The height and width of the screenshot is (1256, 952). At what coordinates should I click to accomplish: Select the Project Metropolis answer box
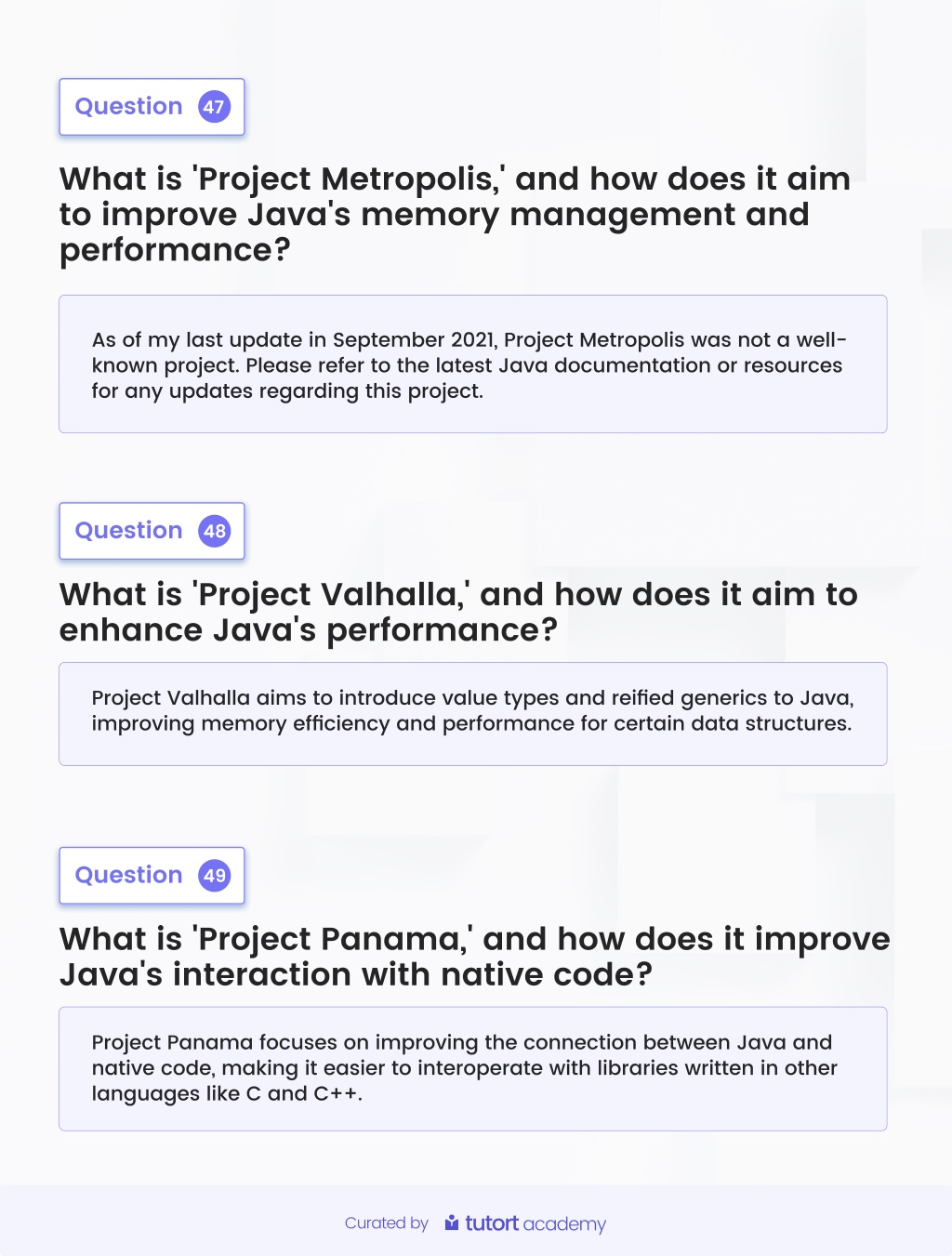[x=473, y=364]
